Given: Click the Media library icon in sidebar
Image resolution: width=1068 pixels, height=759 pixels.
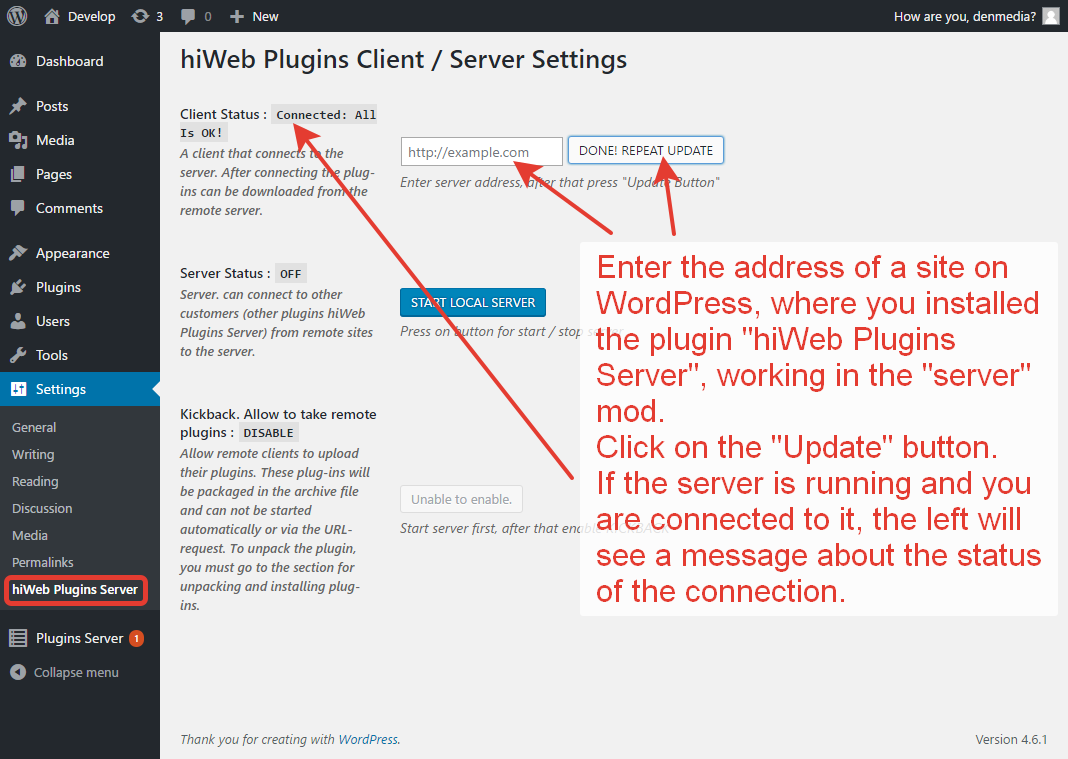Looking at the screenshot, I should tap(18, 140).
